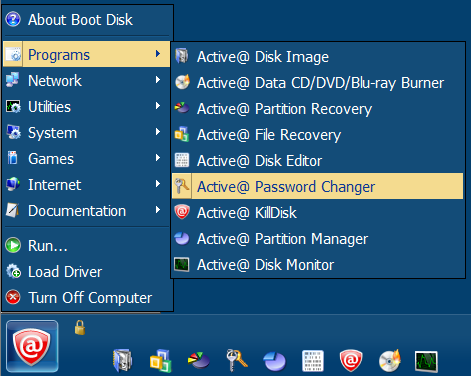This screenshot has width=471, height=376.
Task: Open Active@ Data CD/DVD/Blu-ray Burner
Action: click(318, 82)
